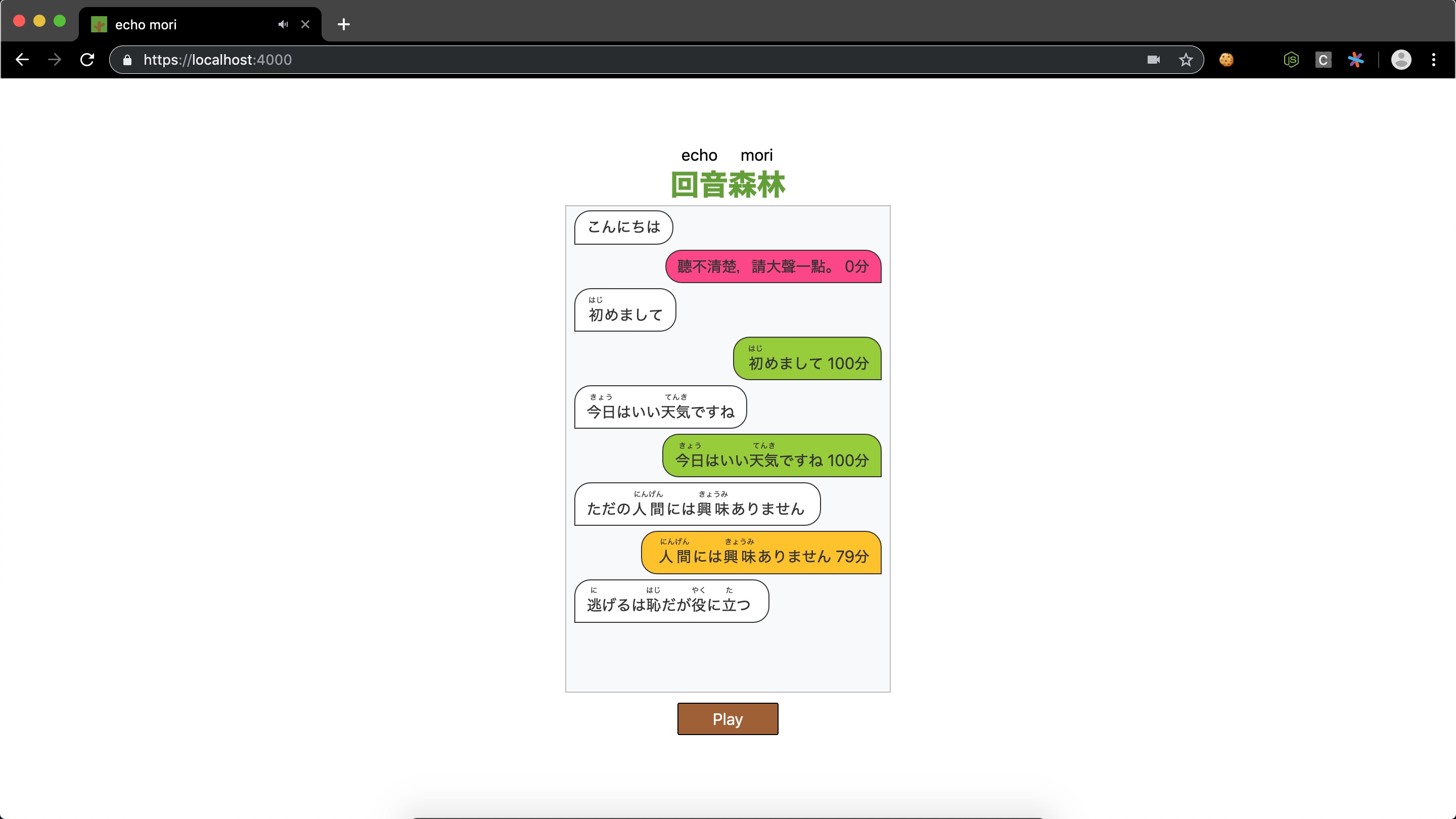Click the 逃げるは恥だが役に立つ bubble
Viewport: 1456px width, 819px height.
671,602
